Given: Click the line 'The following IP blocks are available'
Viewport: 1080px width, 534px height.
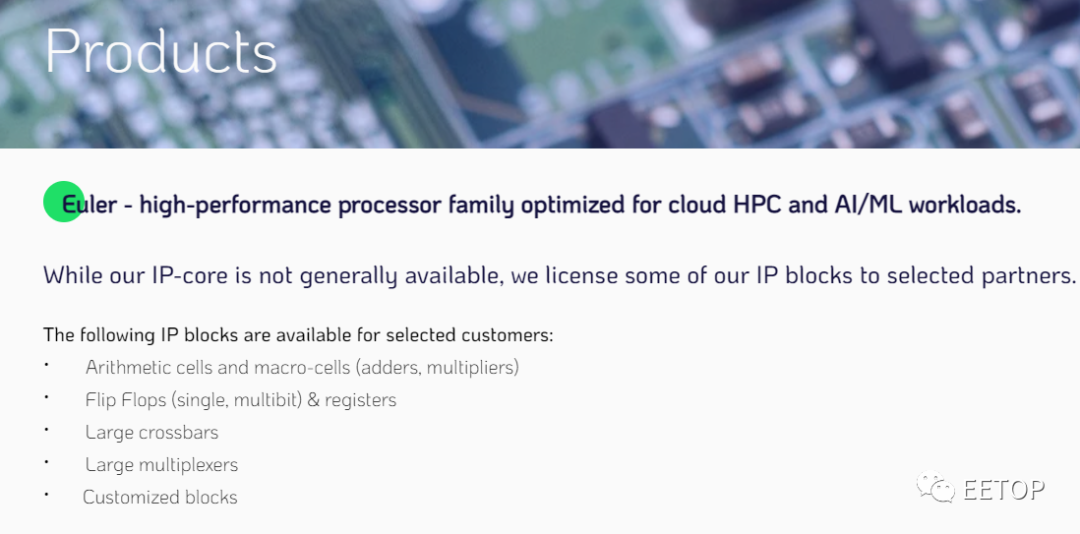Looking at the screenshot, I should 298,336.
